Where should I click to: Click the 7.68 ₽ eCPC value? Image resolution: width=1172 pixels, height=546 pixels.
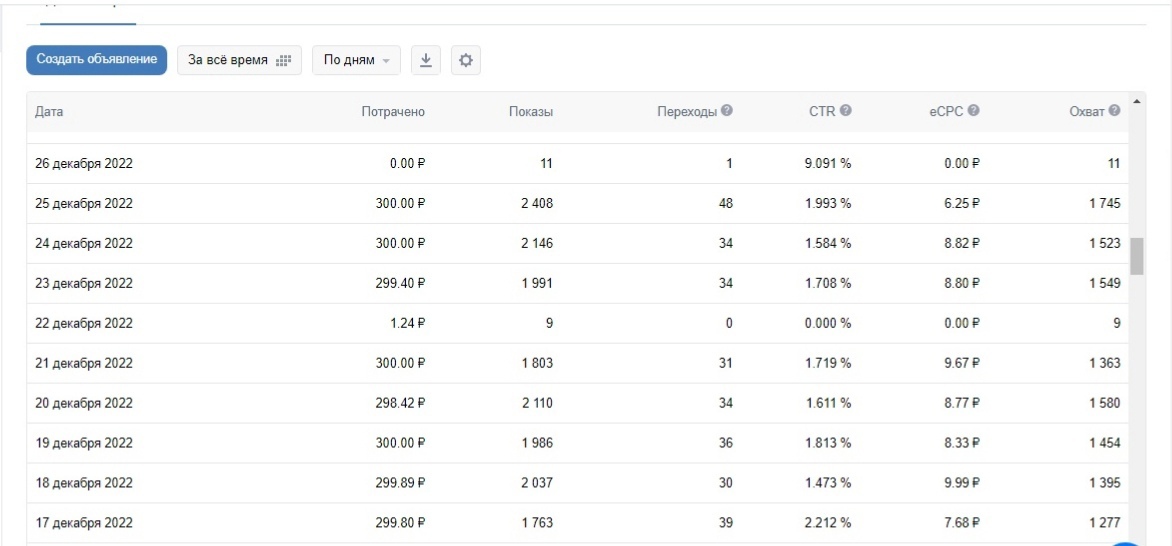pyautogui.click(x=961, y=523)
